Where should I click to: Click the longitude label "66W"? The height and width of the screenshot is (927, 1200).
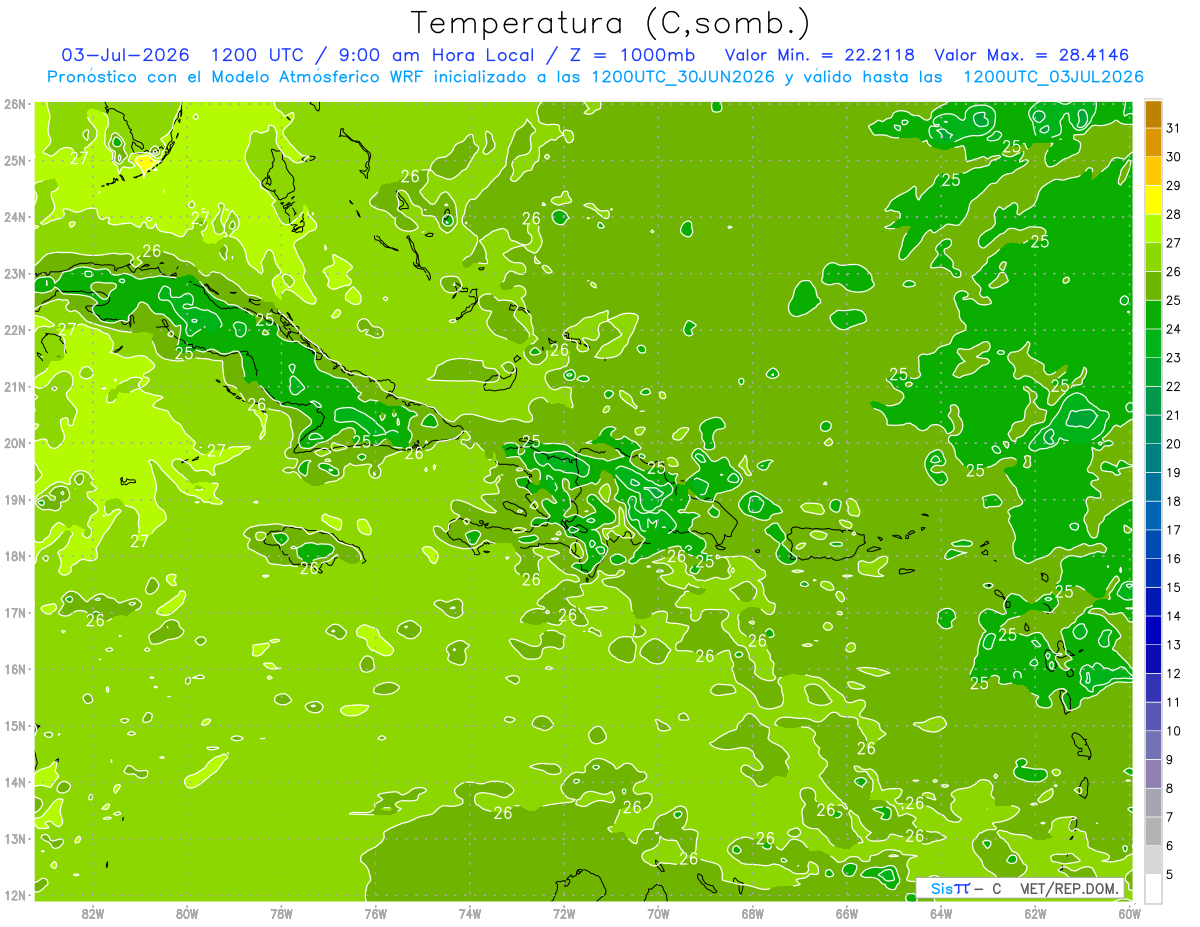(x=846, y=913)
